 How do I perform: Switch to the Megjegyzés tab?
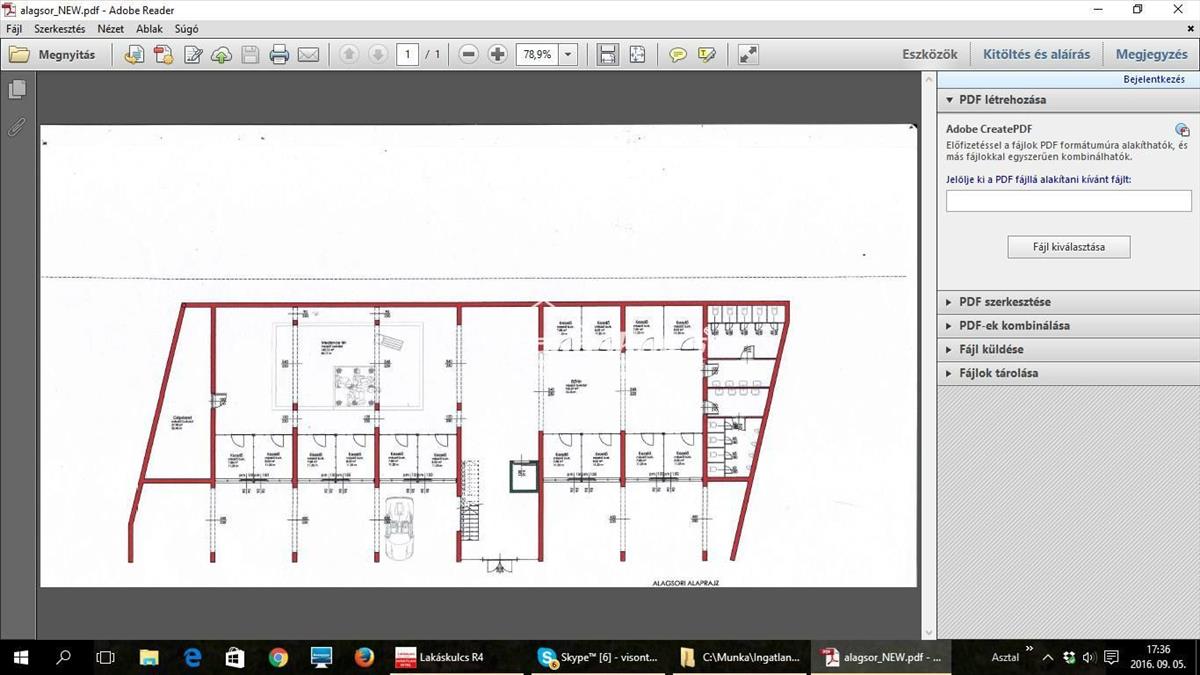(x=1151, y=54)
